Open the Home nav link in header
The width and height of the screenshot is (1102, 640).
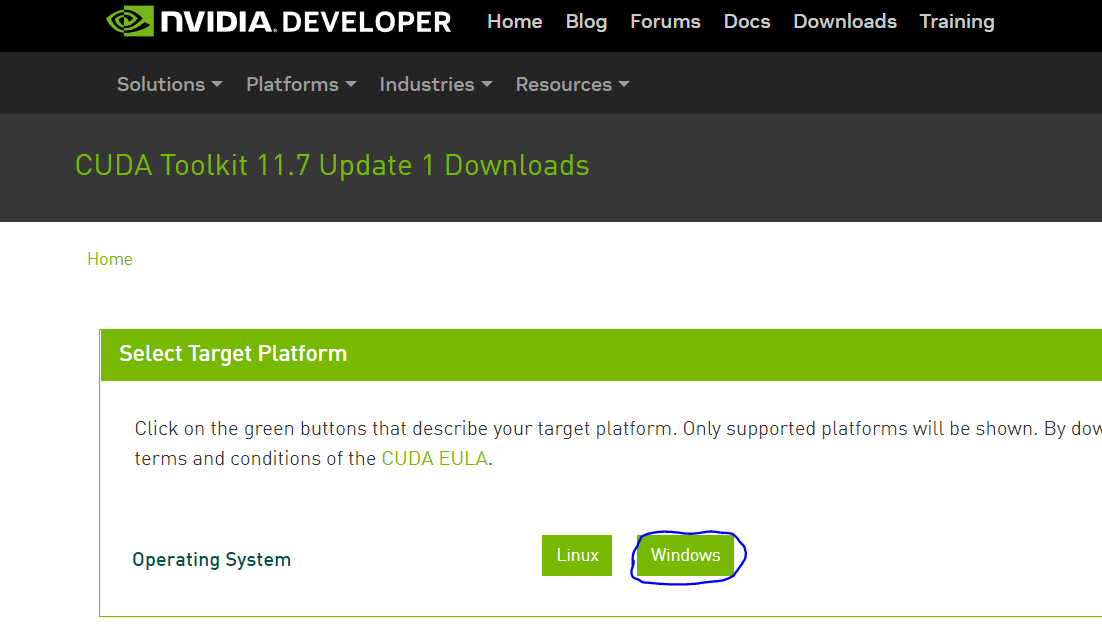(x=514, y=22)
